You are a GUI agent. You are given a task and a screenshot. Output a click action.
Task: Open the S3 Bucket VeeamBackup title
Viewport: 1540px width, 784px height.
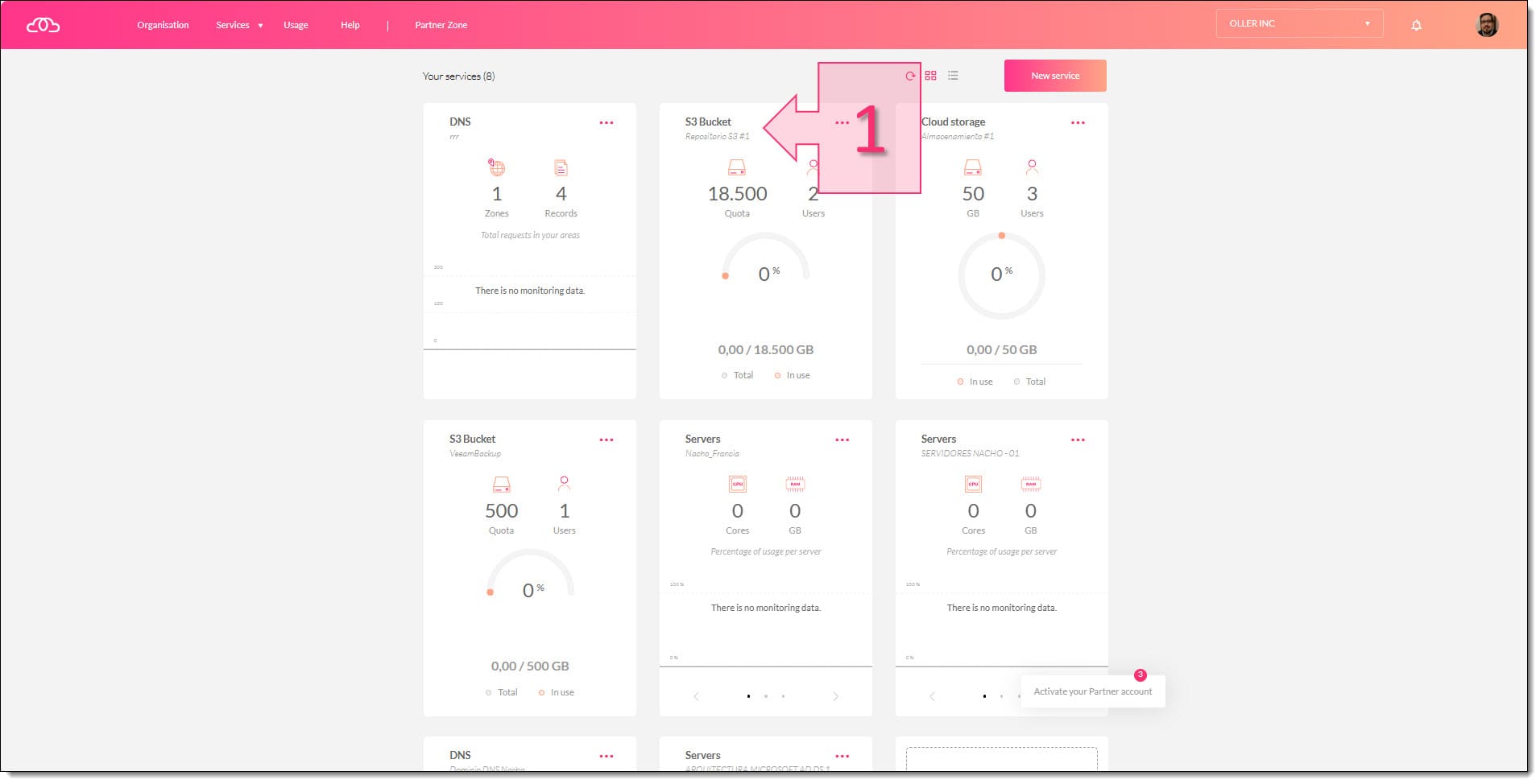[x=472, y=439]
